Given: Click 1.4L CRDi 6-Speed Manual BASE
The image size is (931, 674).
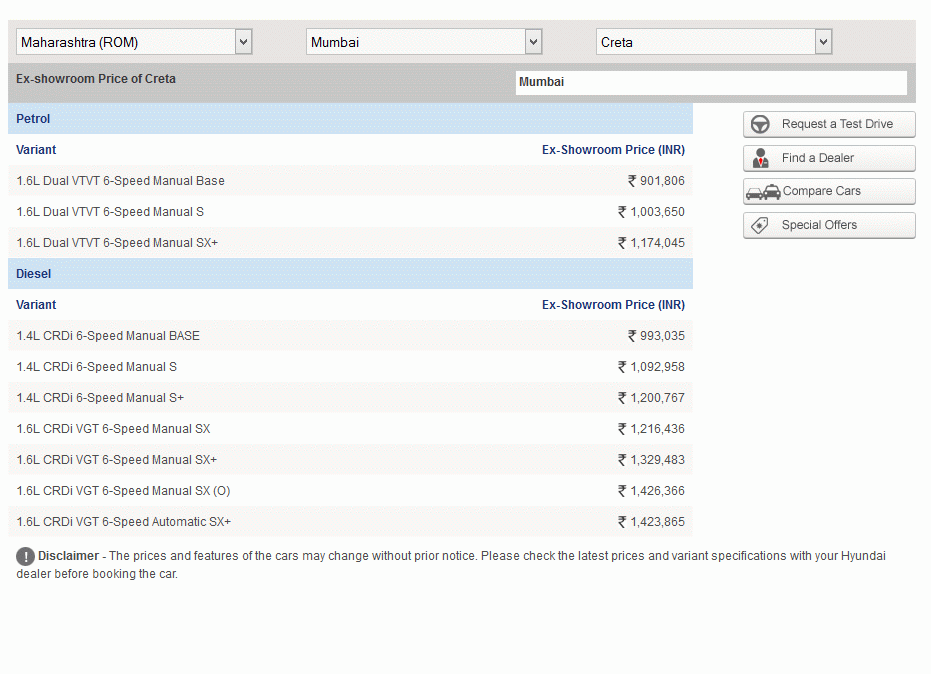Looking at the screenshot, I should 108,336.
